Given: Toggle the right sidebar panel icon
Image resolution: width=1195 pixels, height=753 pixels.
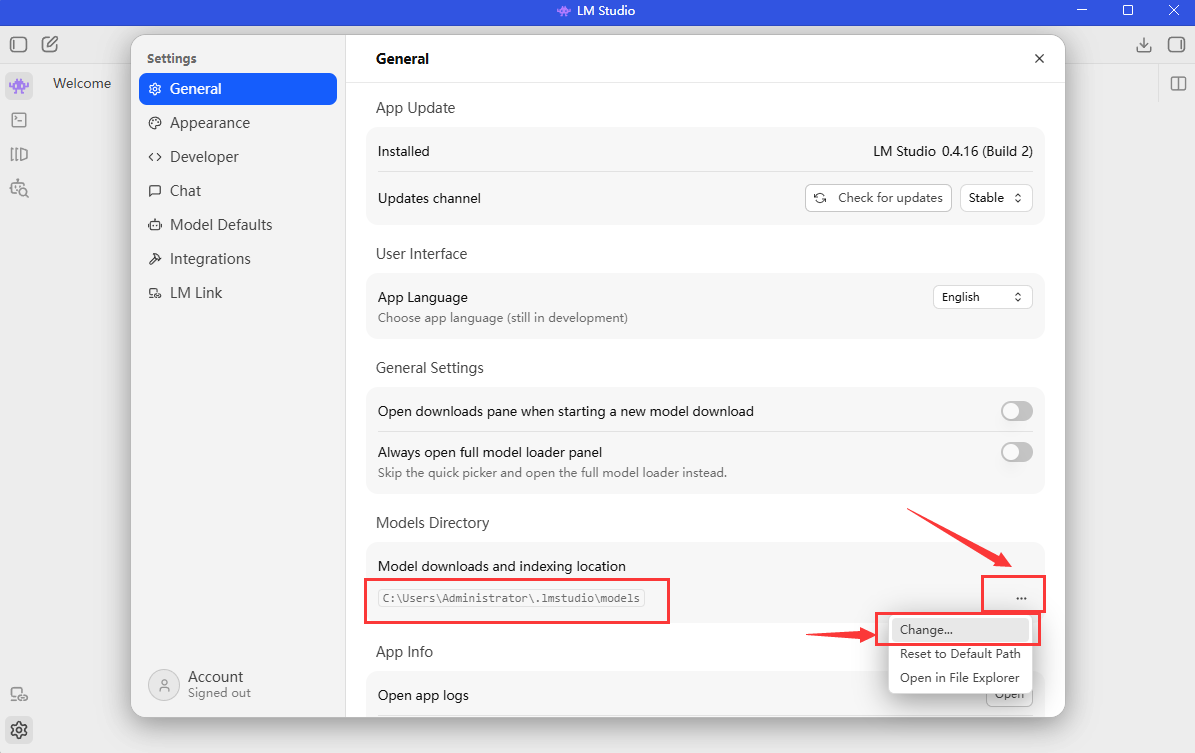Looking at the screenshot, I should (x=1177, y=44).
